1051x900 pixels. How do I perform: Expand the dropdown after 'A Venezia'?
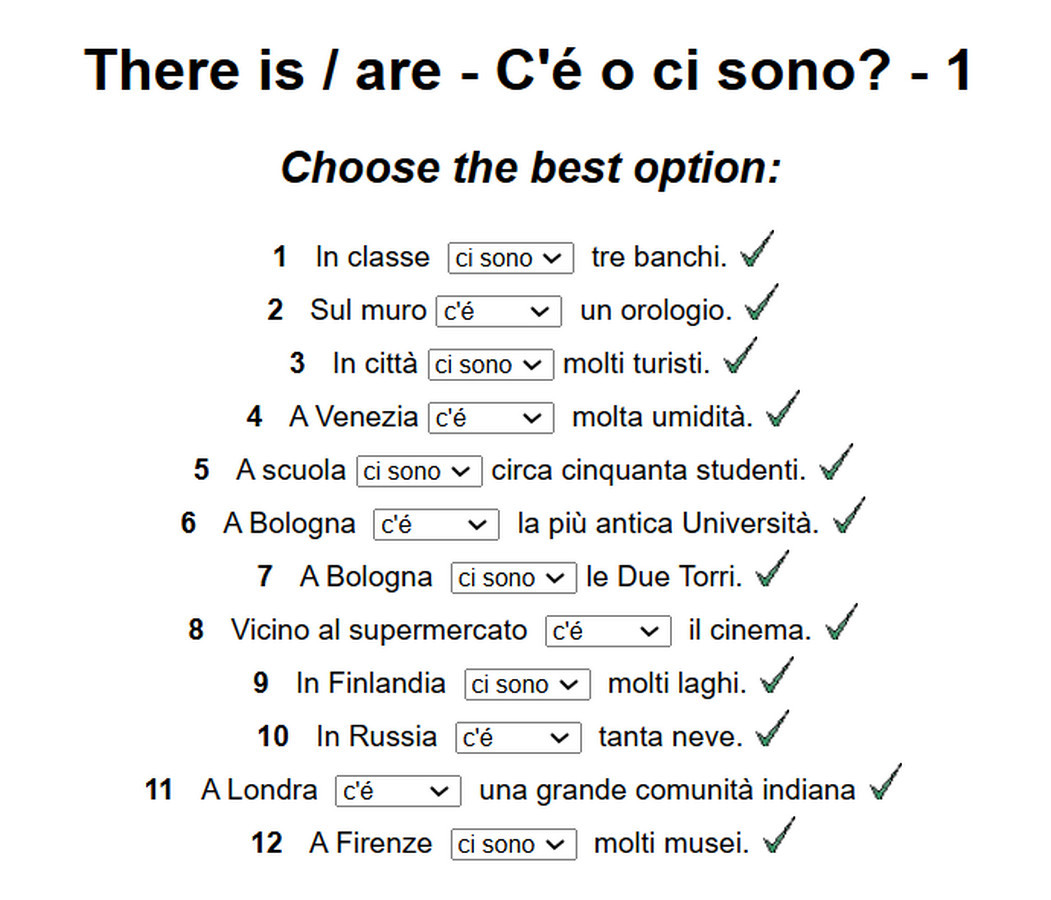point(490,418)
